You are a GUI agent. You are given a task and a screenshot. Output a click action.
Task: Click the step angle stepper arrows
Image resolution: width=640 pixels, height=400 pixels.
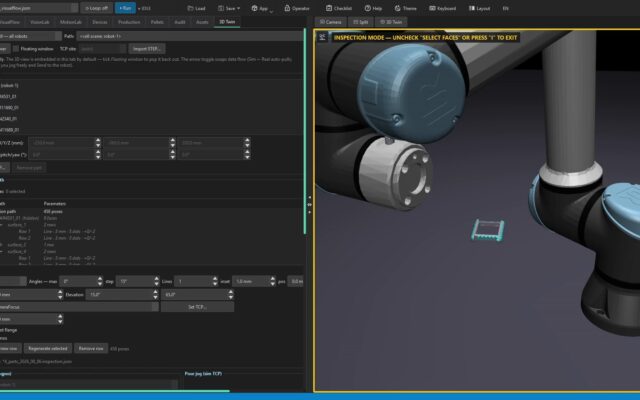[x=157, y=281]
